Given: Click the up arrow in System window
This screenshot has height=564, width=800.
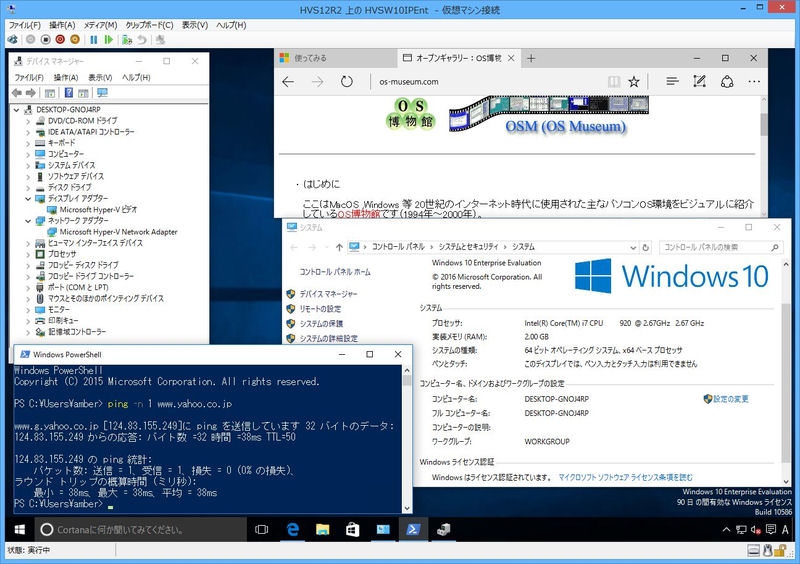Looking at the screenshot, I should [x=339, y=247].
